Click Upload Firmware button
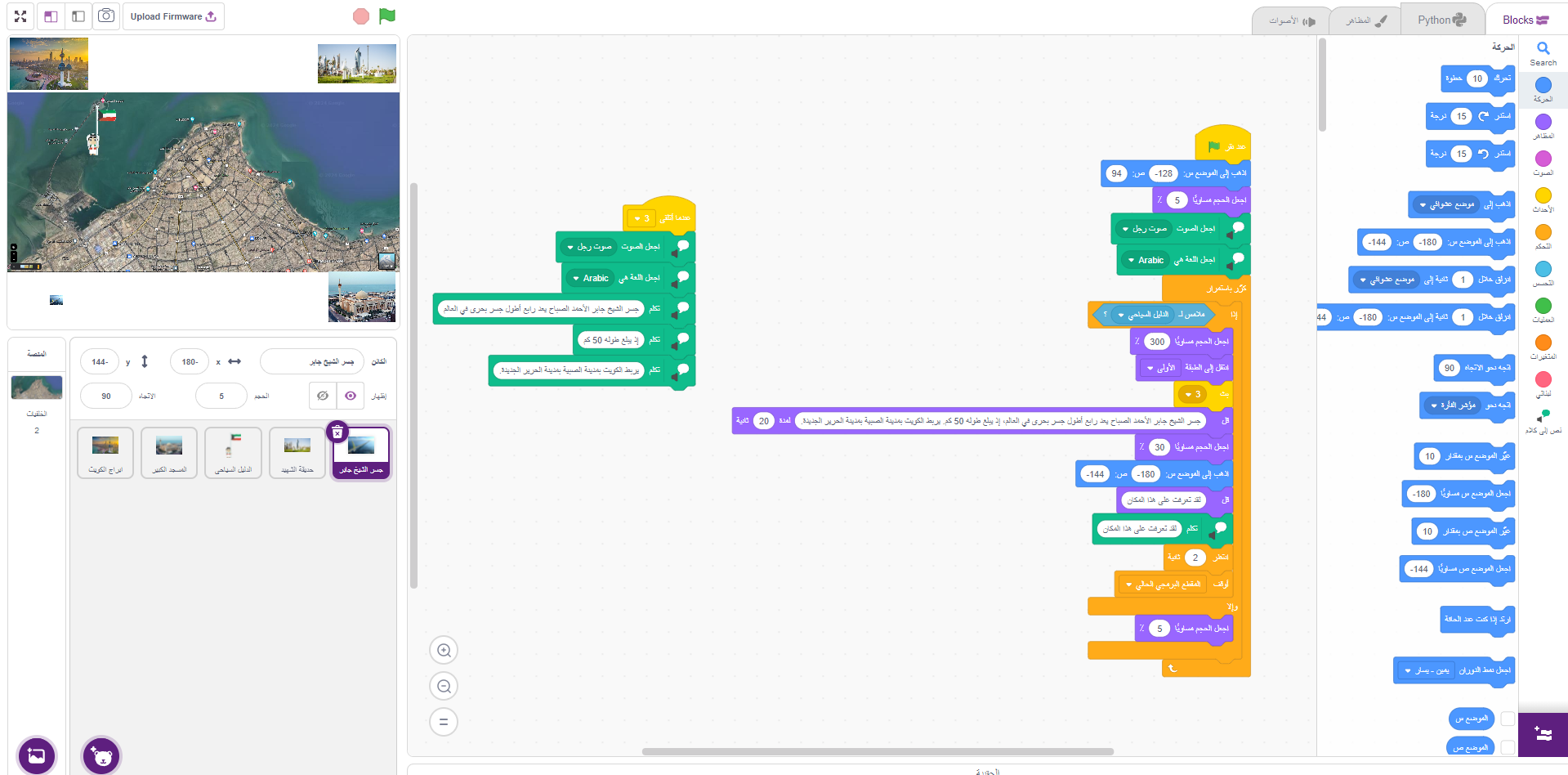This screenshot has height=775, width=1568. pos(173,16)
